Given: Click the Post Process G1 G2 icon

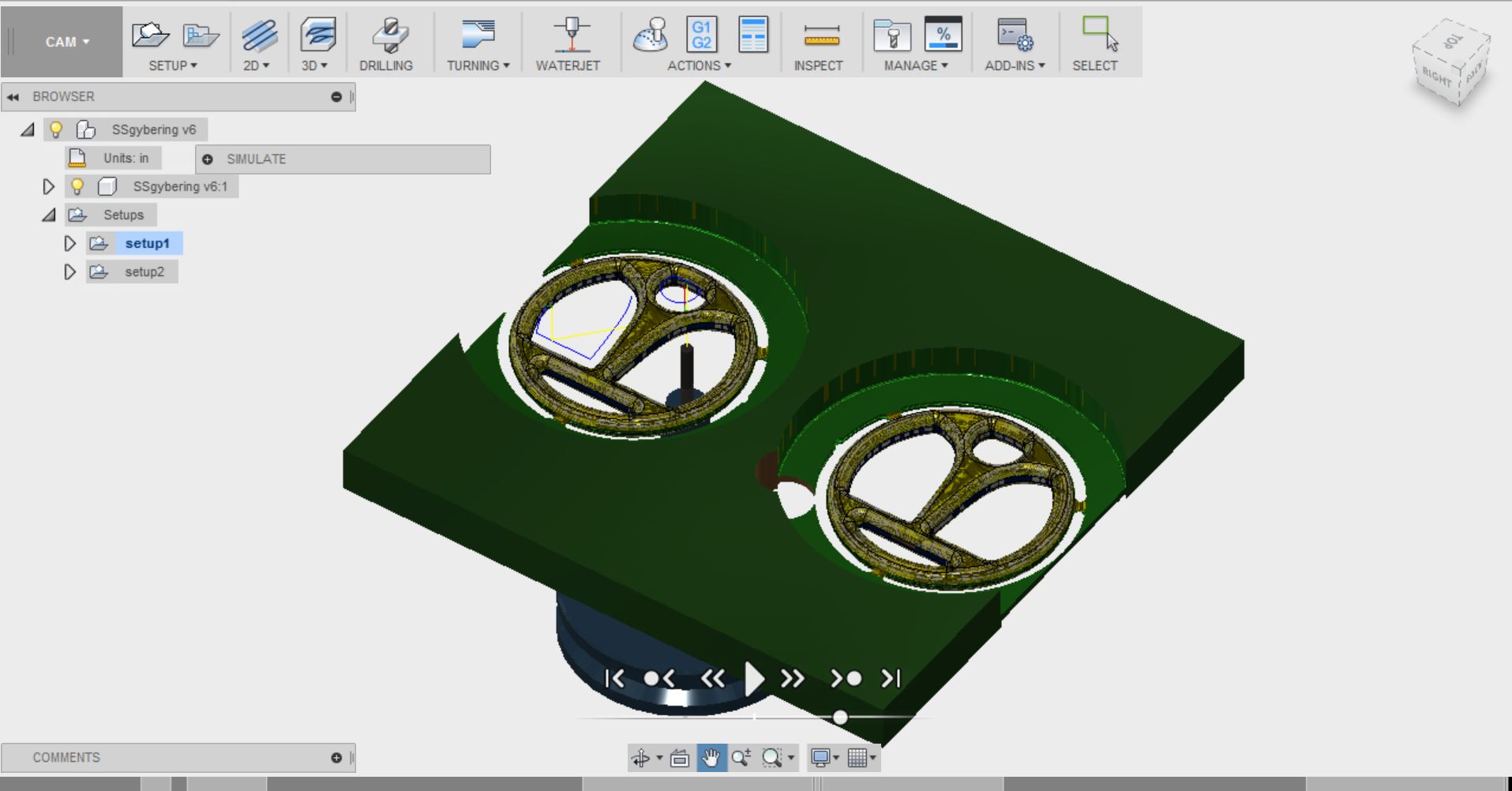Looking at the screenshot, I should tap(701, 36).
